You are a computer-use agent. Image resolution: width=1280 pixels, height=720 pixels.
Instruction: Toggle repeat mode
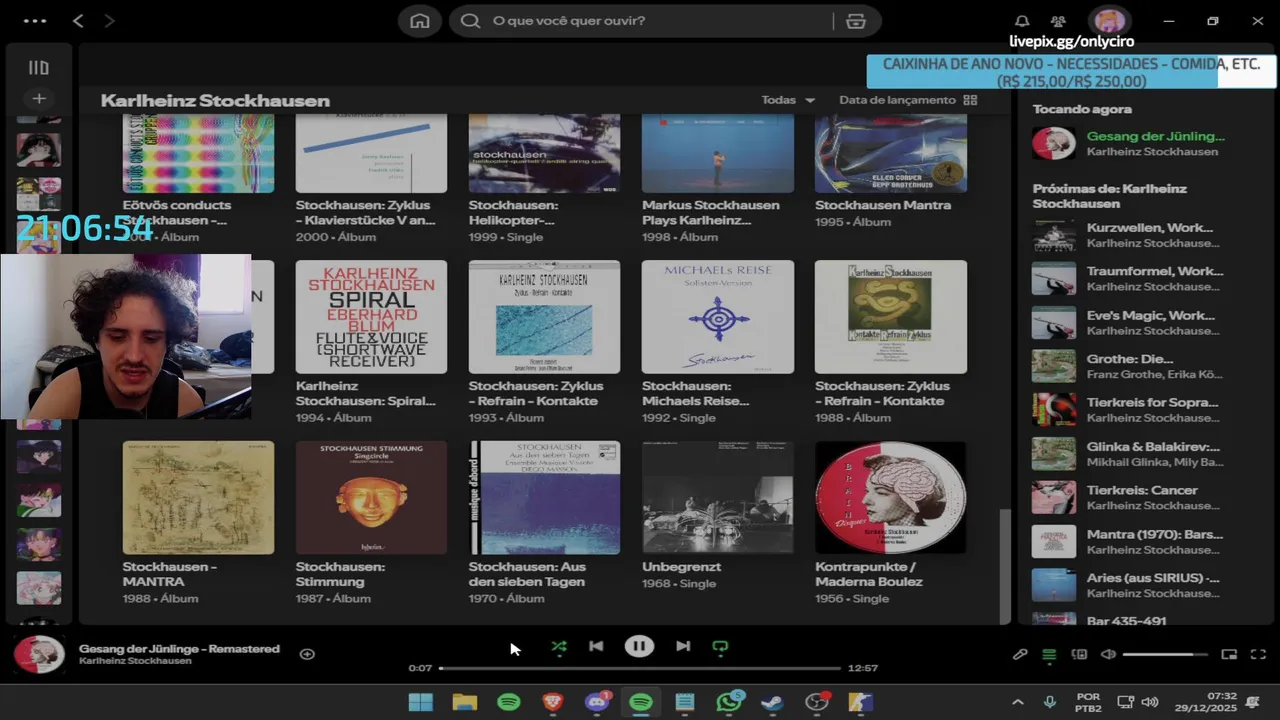[720, 646]
